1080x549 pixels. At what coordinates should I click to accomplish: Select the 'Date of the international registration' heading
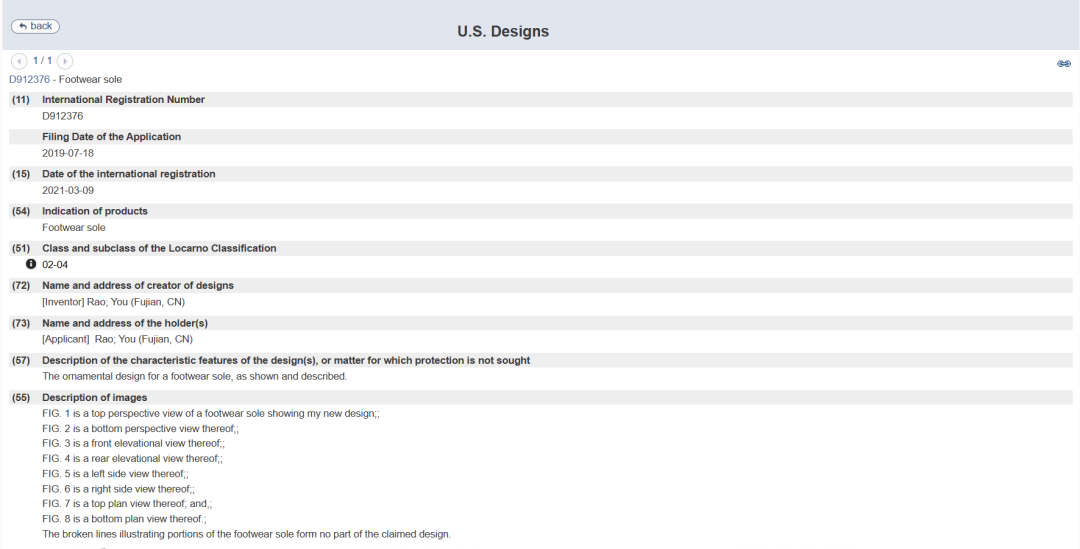(129, 174)
